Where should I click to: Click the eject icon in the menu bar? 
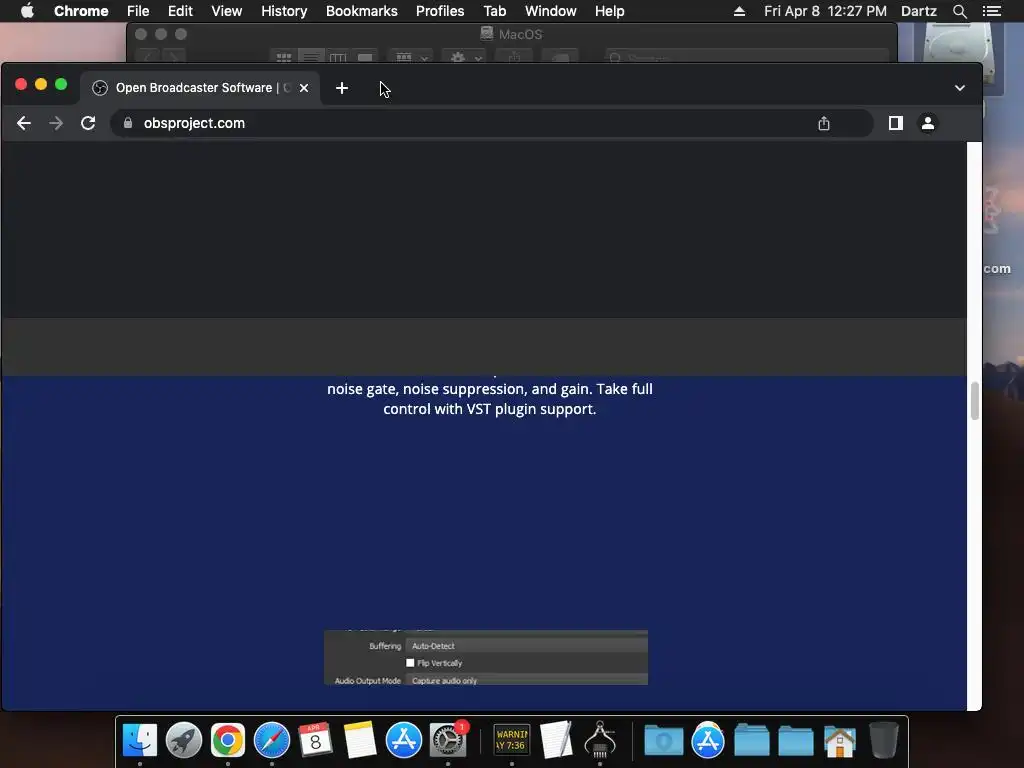pyautogui.click(x=739, y=11)
